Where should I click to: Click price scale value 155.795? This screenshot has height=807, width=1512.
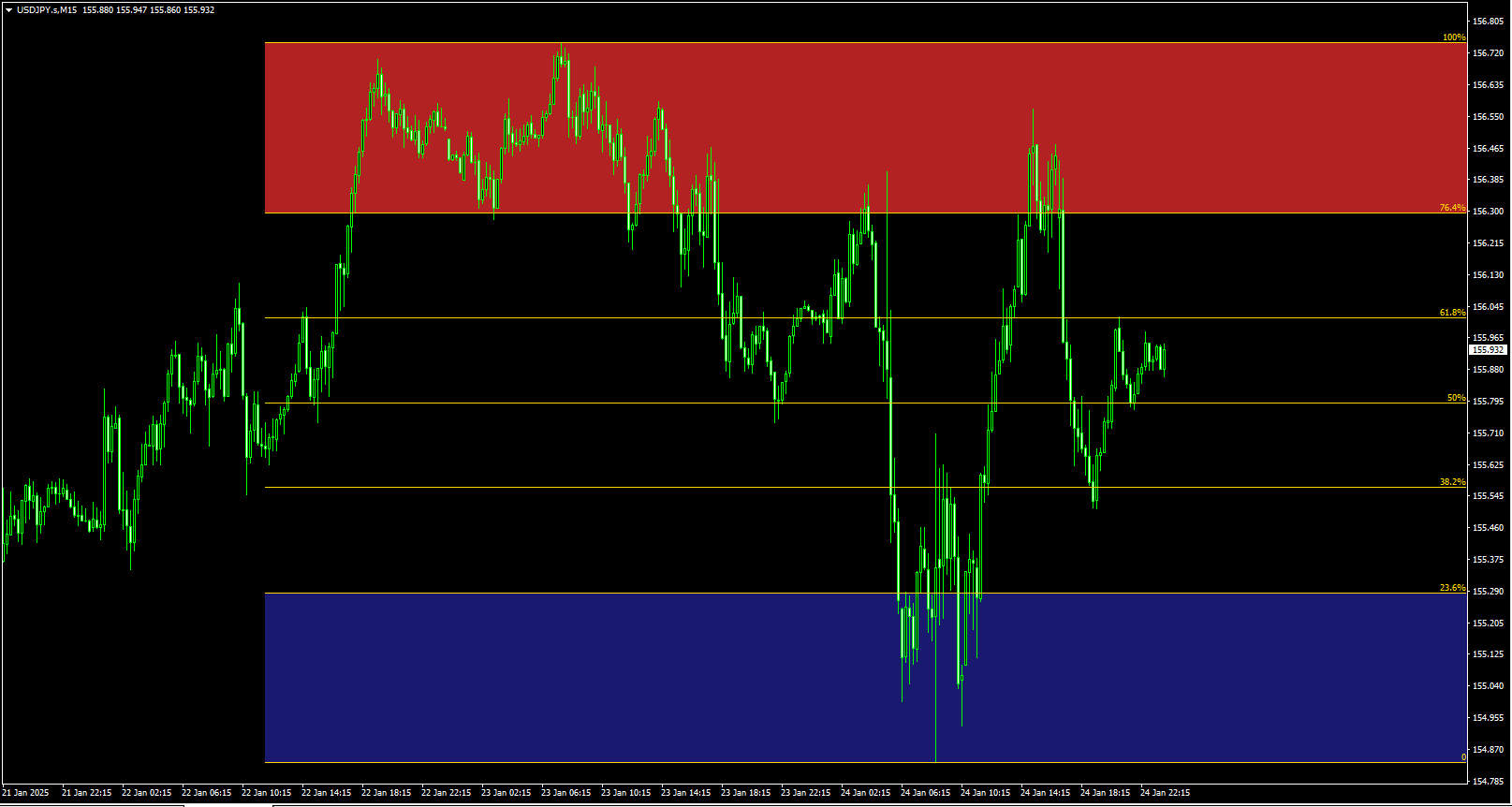pyautogui.click(x=1488, y=402)
